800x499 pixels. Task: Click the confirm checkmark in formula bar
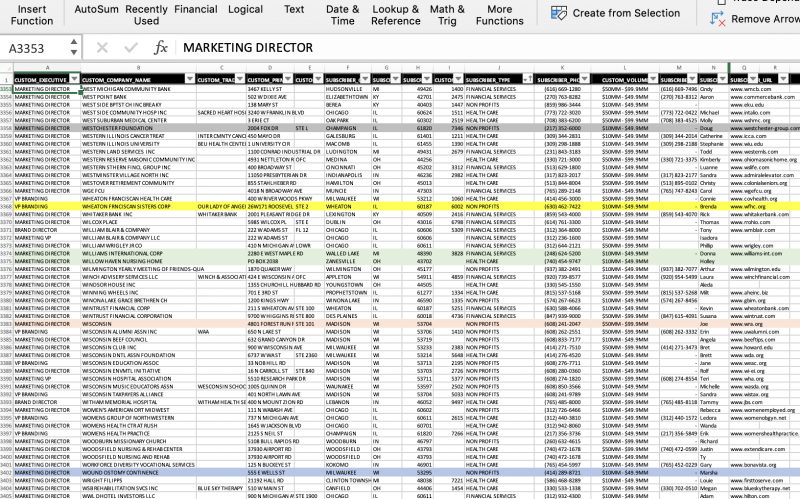coord(131,48)
